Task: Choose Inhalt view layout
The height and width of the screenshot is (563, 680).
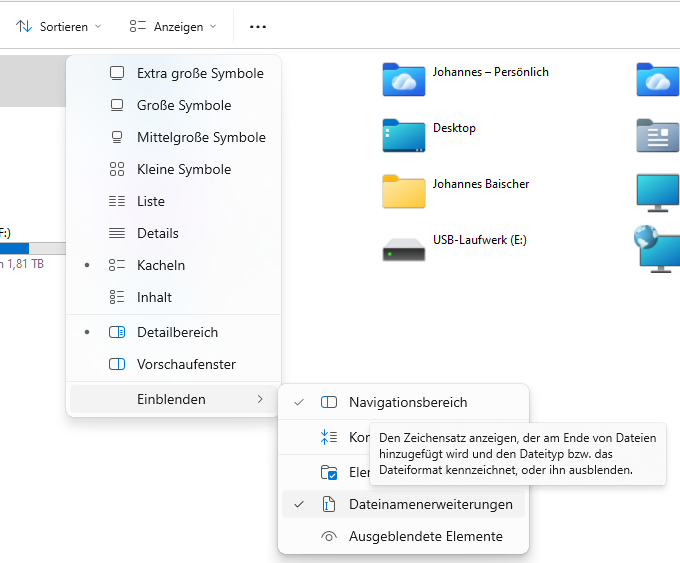Action: [154, 297]
